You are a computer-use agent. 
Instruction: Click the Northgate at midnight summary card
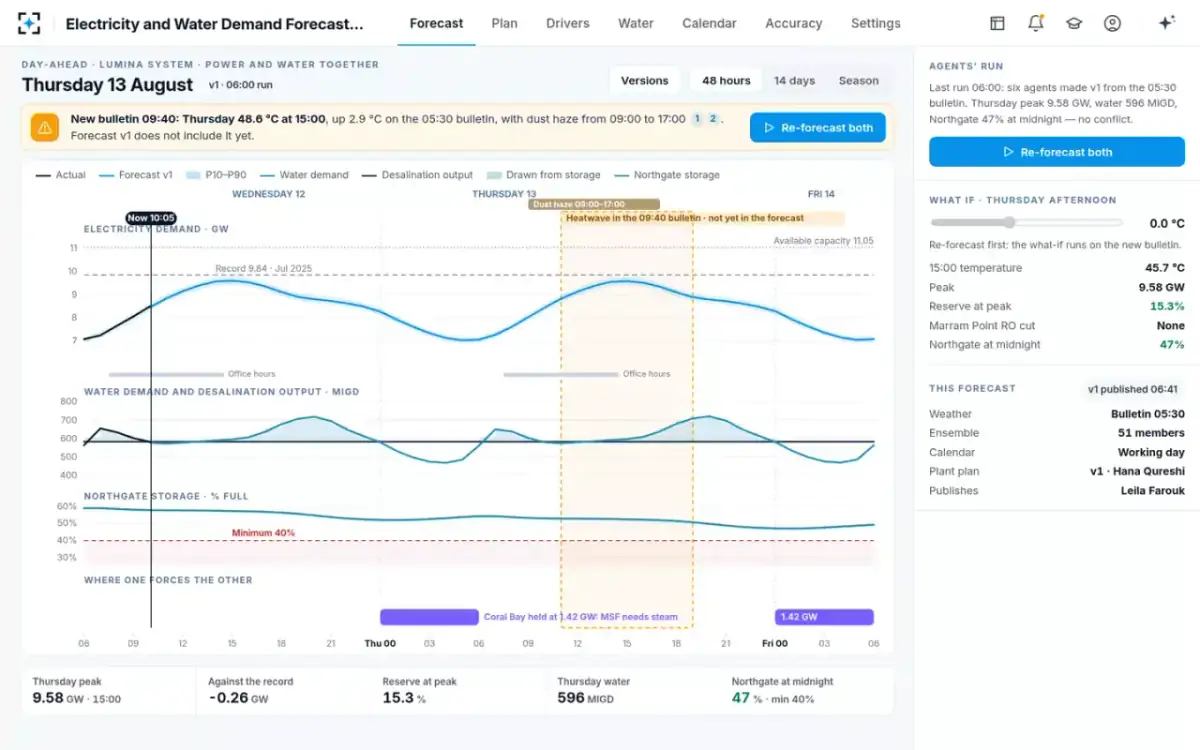(x=807, y=691)
